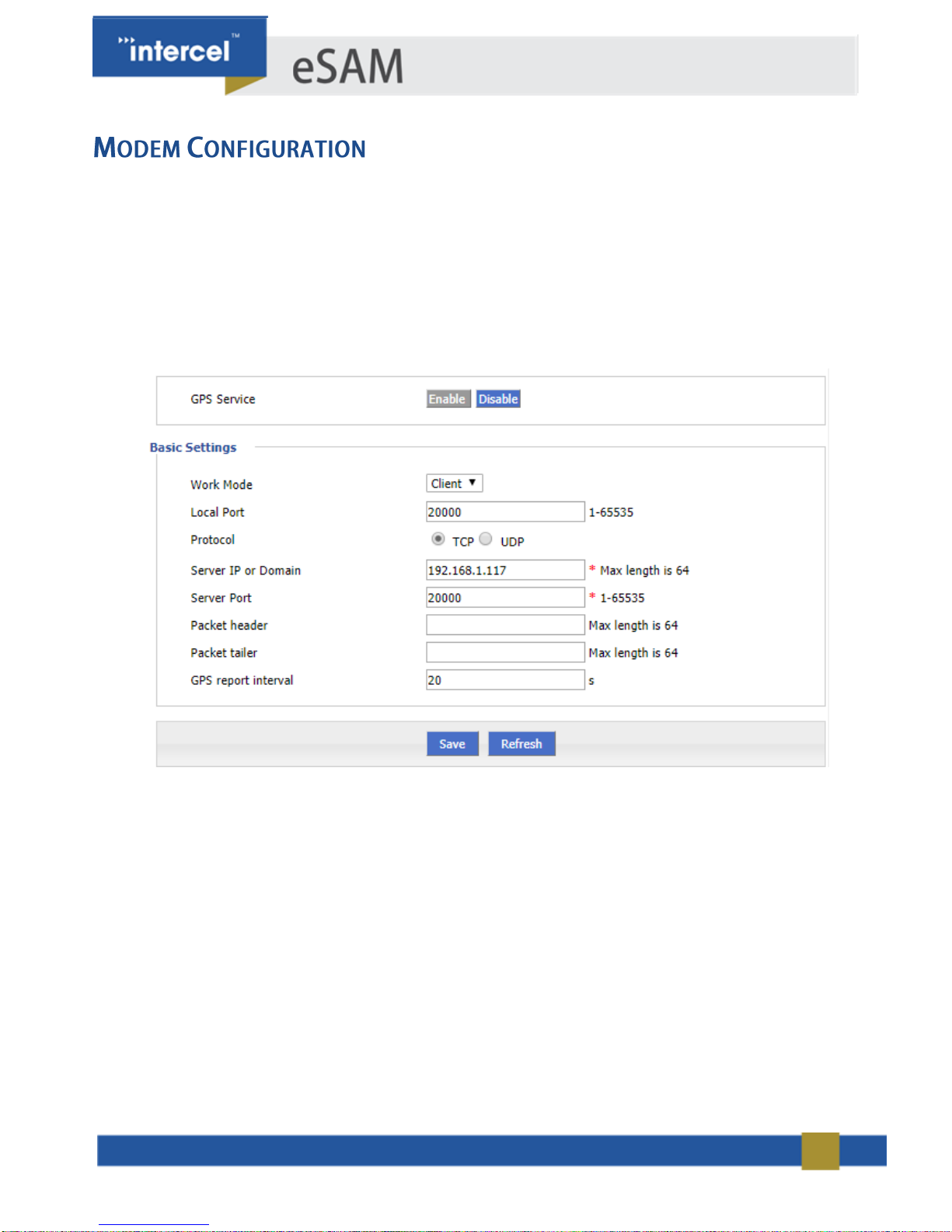Save the modem GPS settings
The height and width of the screenshot is (1232, 952).
[452, 744]
